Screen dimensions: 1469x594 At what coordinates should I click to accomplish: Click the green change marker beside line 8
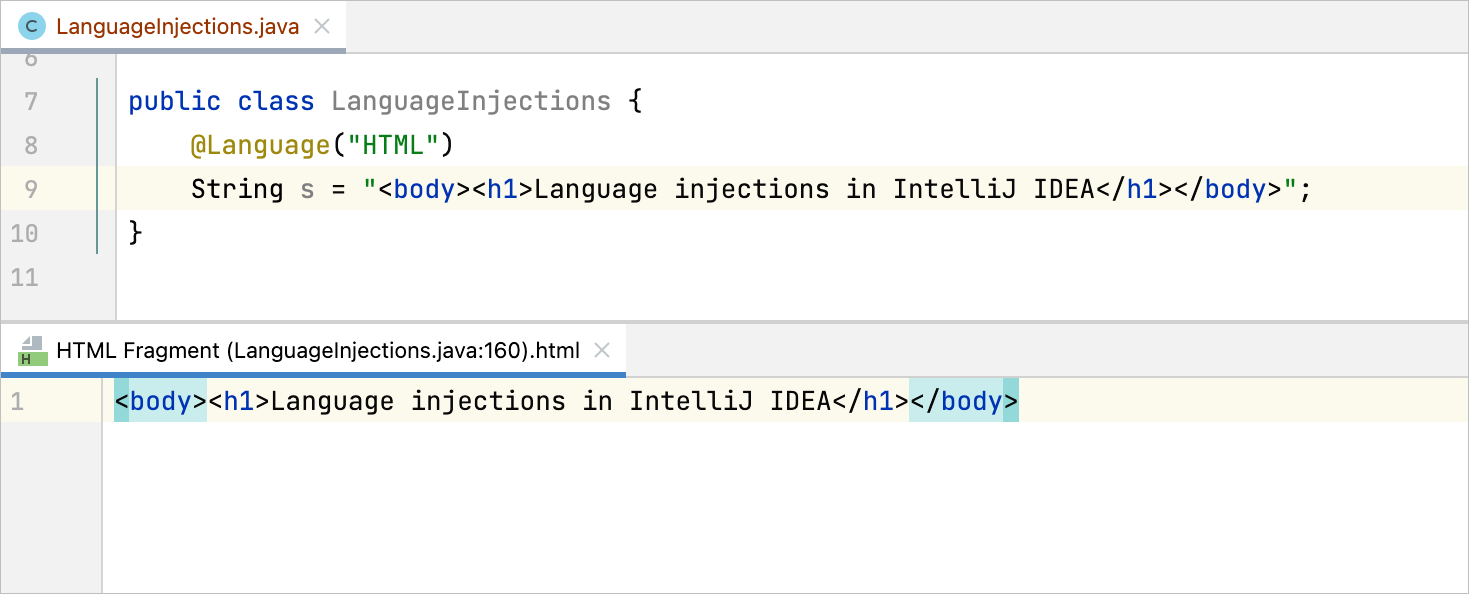pos(97,145)
